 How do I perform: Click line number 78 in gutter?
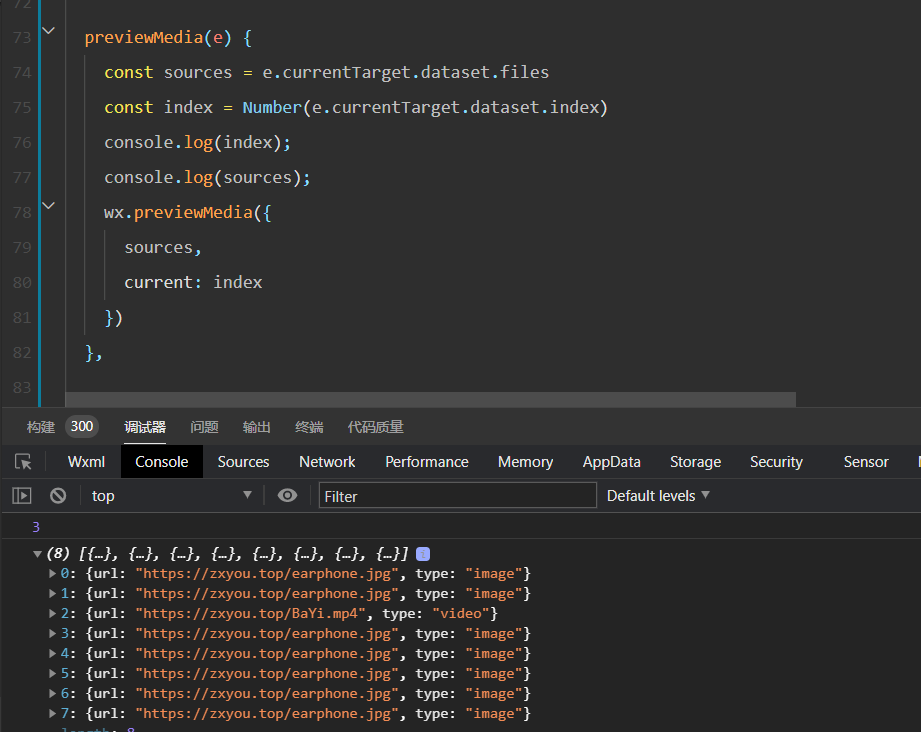tap(22, 213)
